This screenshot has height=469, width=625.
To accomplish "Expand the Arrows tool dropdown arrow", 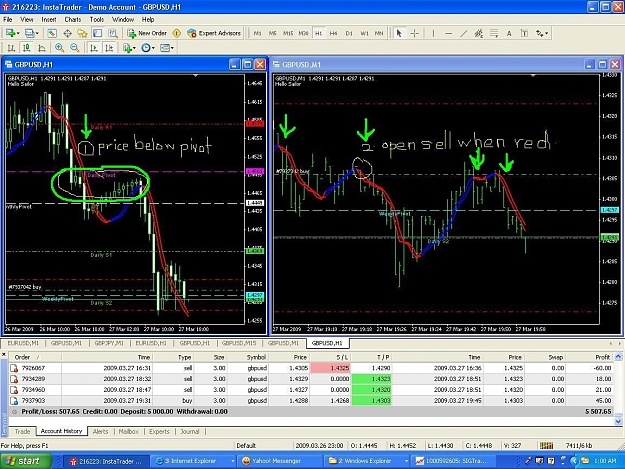I will pos(546,33).
